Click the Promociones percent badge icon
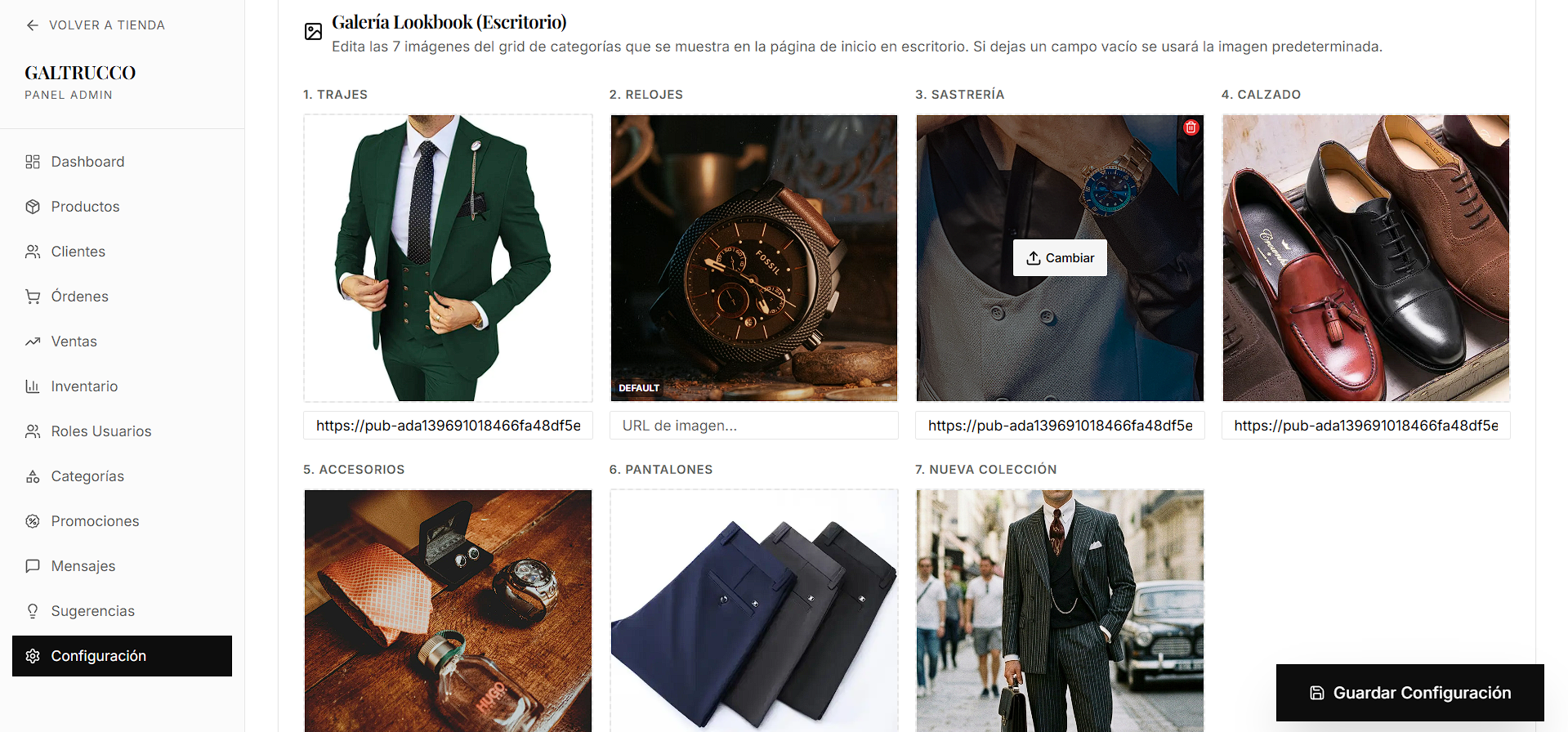This screenshot has width=1568, height=732. click(x=33, y=521)
